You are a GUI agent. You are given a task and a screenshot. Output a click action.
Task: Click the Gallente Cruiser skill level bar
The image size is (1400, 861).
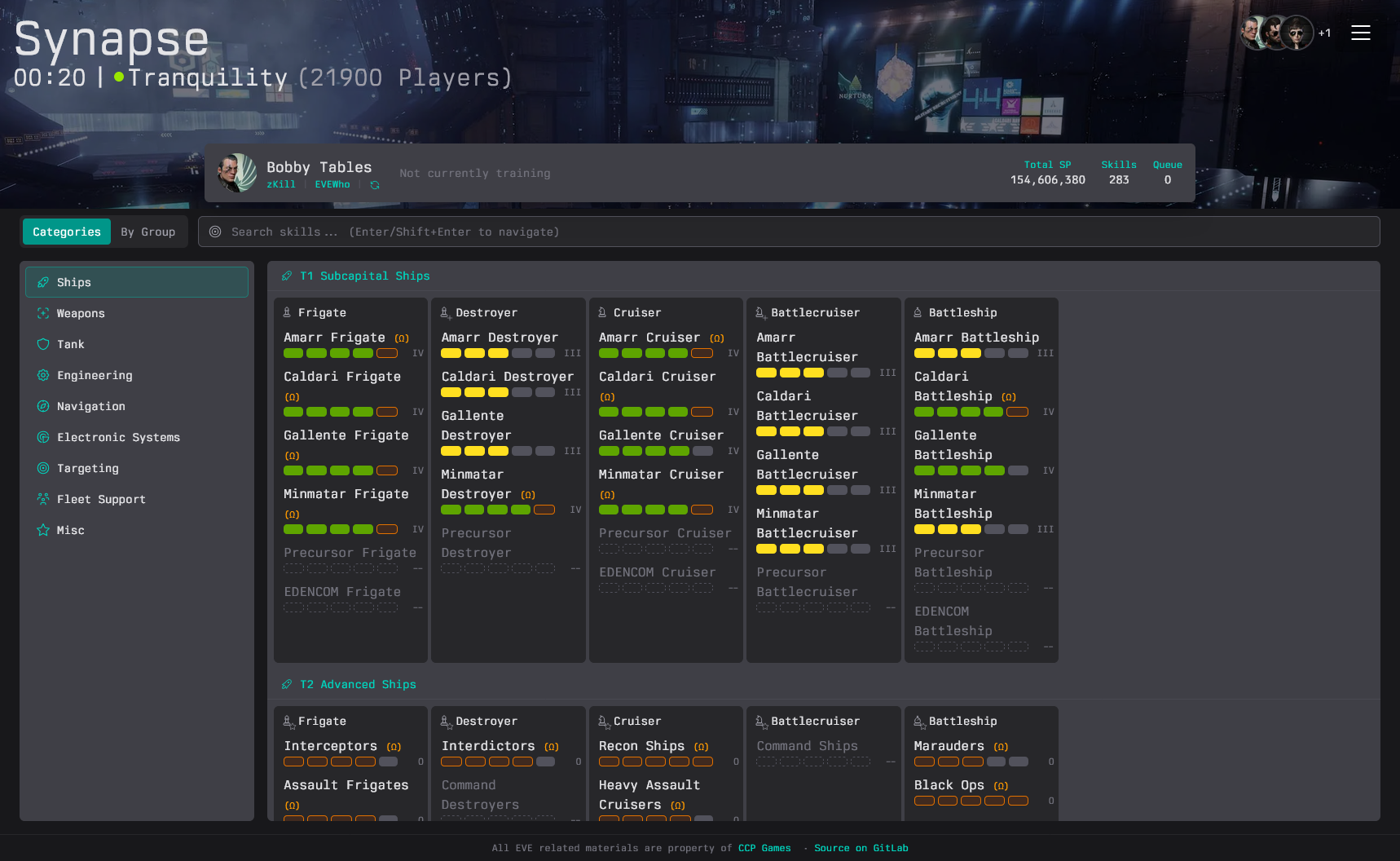656,451
